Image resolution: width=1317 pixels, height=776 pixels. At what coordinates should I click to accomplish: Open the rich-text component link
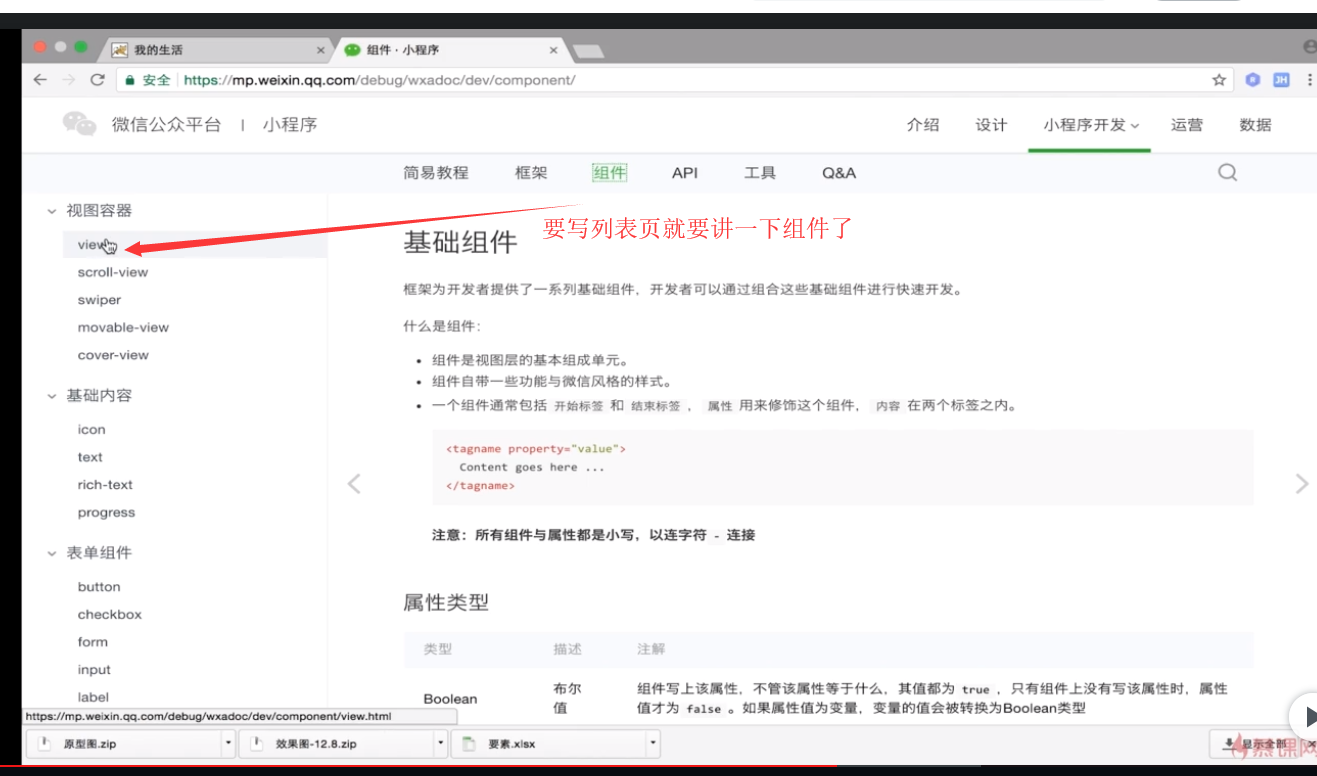[105, 485]
